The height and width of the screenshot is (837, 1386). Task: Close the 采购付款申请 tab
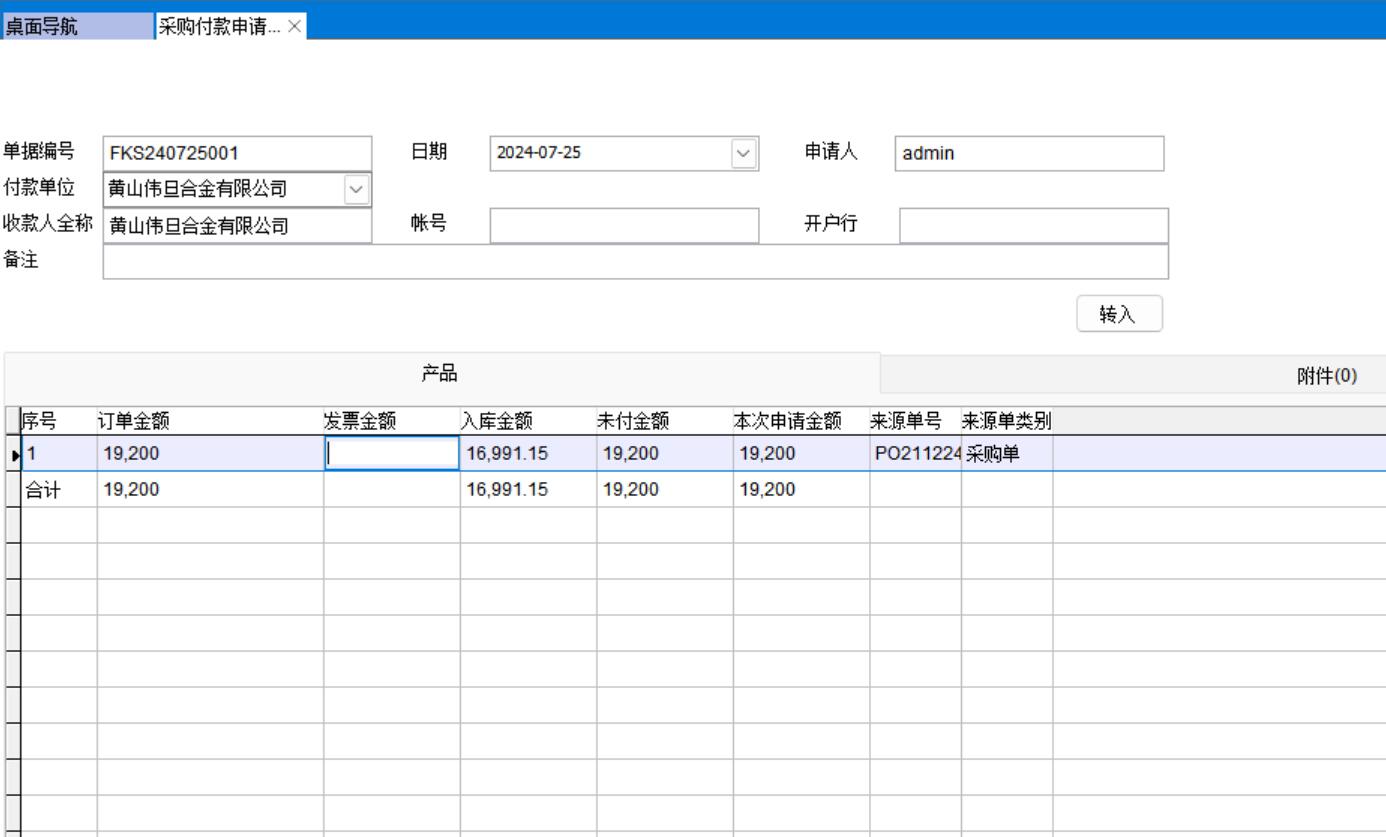tap(294, 27)
